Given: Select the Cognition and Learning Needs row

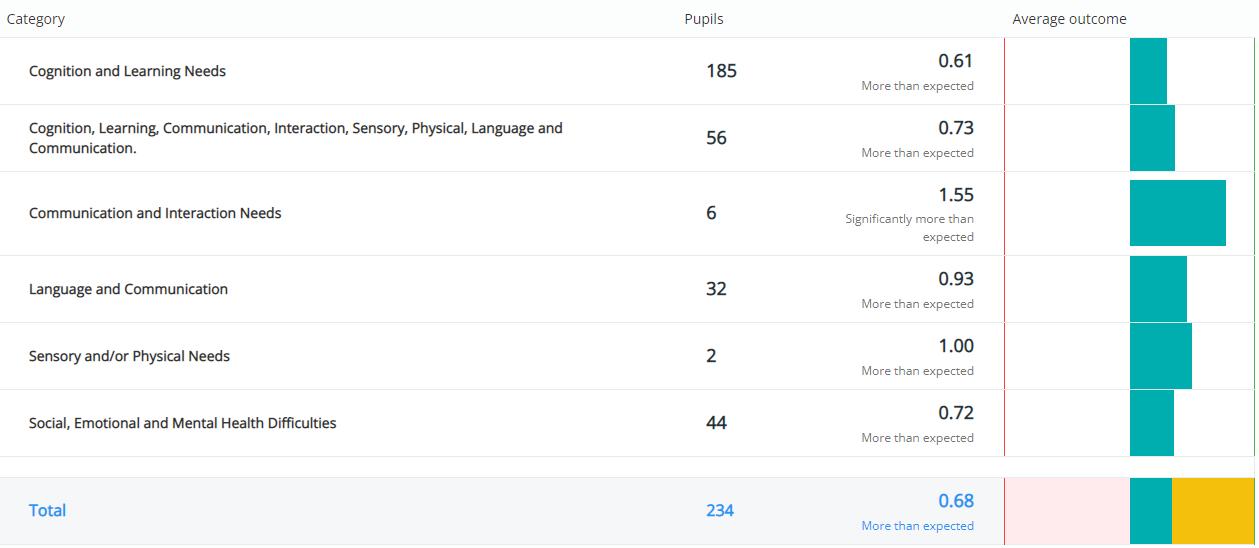Looking at the screenshot, I should pos(127,71).
